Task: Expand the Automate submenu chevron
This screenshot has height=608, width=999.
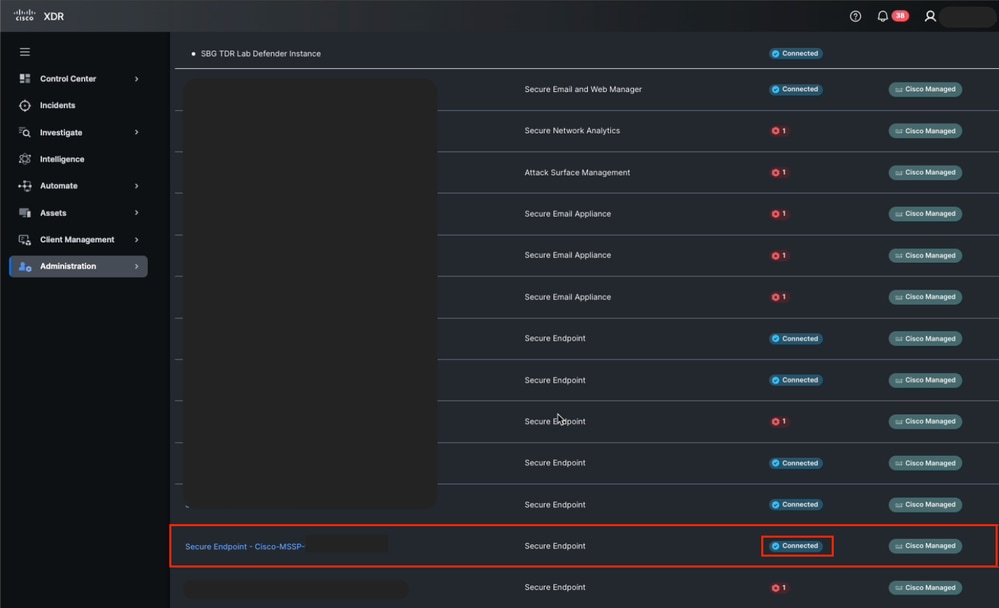Action: 136,185
